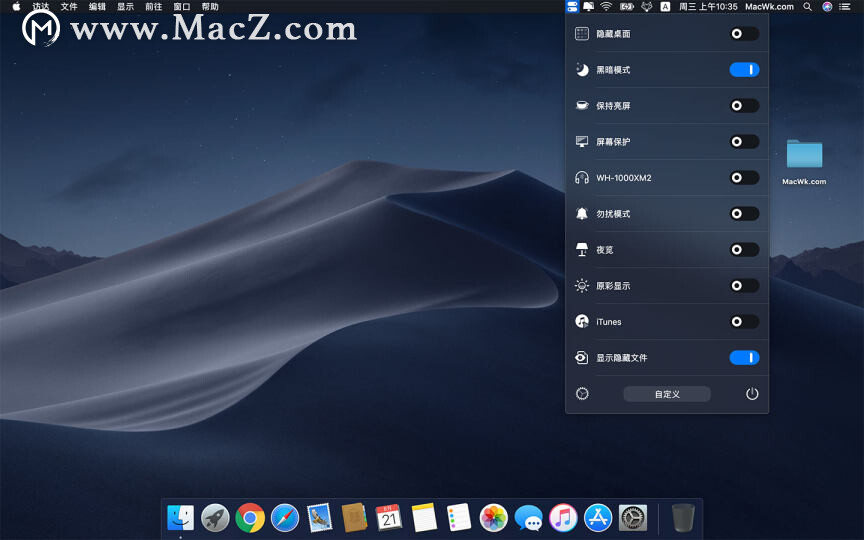Screen dimensions: 864x540
Task: Open the 编辑 menu
Action: tap(97, 7)
